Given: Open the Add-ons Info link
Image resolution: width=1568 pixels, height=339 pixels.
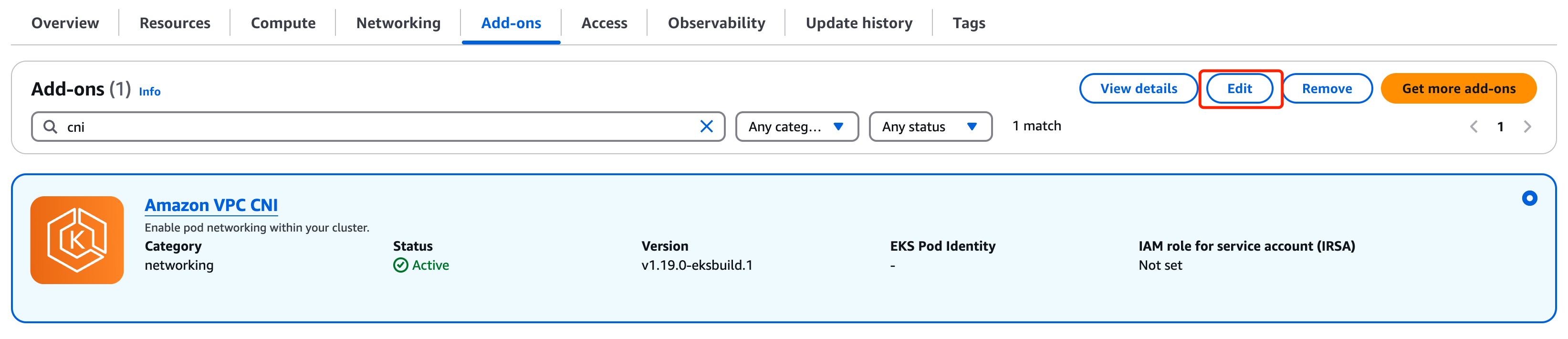Looking at the screenshot, I should tap(150, 92).
